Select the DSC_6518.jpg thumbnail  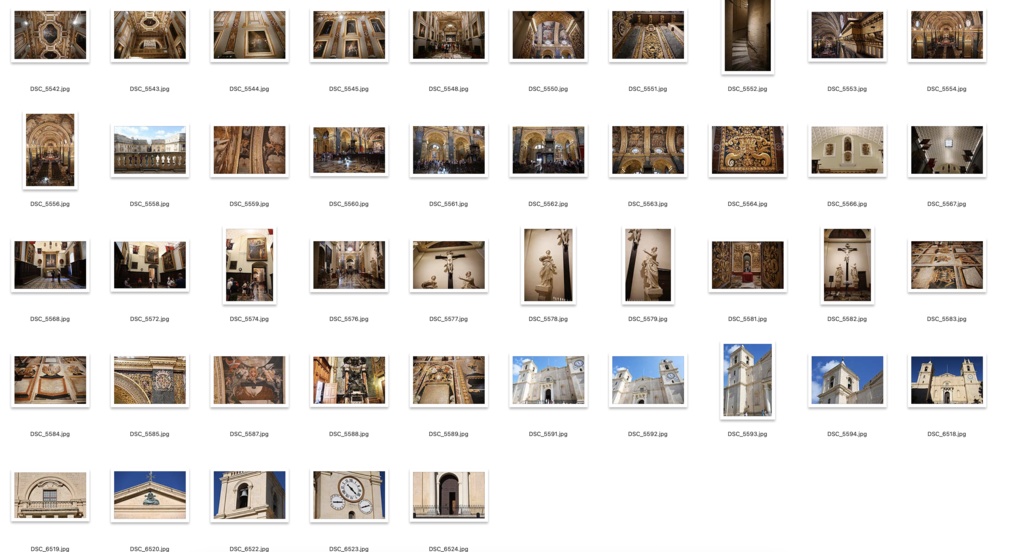tap(947, 380)
